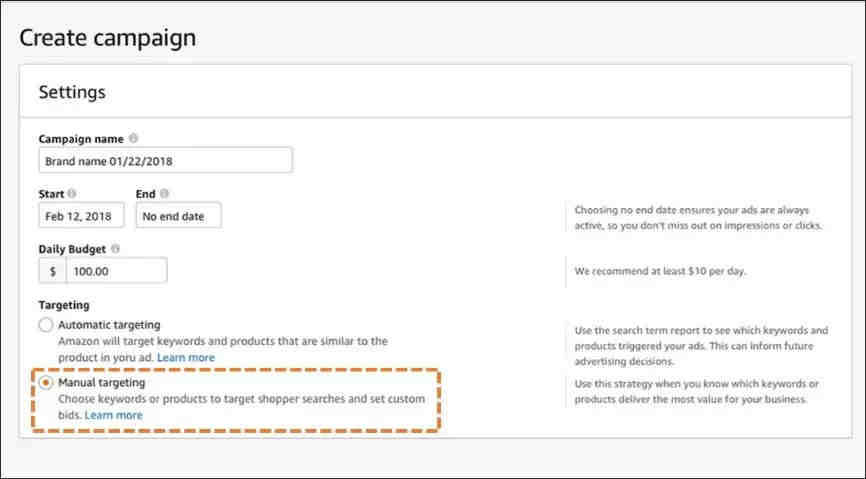The image size is (866, 479).
Task: Open the Start date picker showing Feb 12, 2018
Action: pos(81,215)
